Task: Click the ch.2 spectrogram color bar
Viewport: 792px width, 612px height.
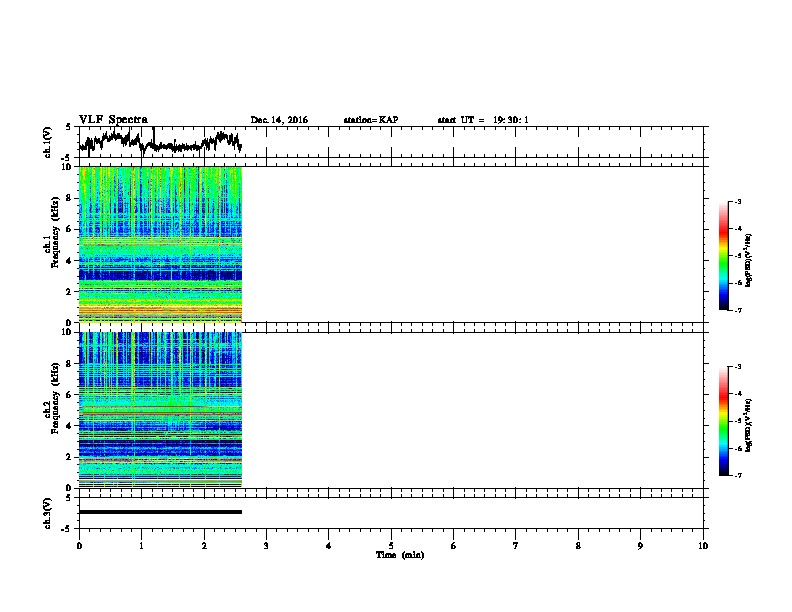Action: point(724,421)
